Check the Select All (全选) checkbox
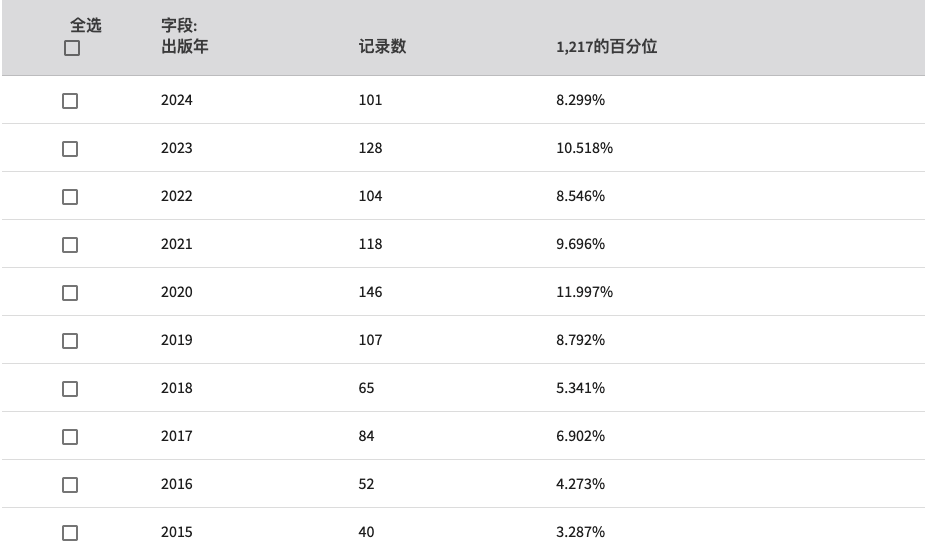This screenshot has height=555, width=925. (71, 48)
